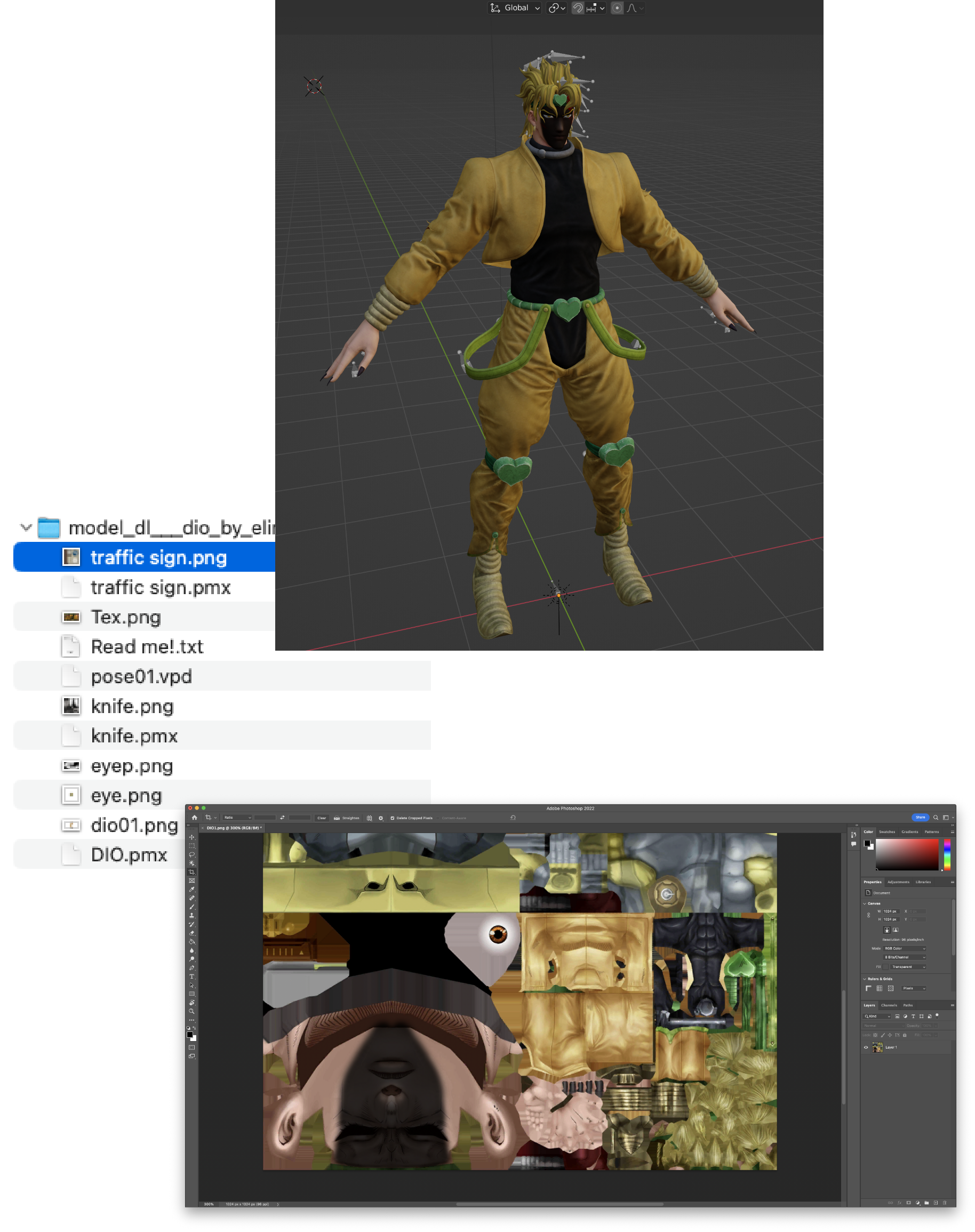Collapse the Rulers & Grids section
This screenshot has width=975, height=1232.
865,979
